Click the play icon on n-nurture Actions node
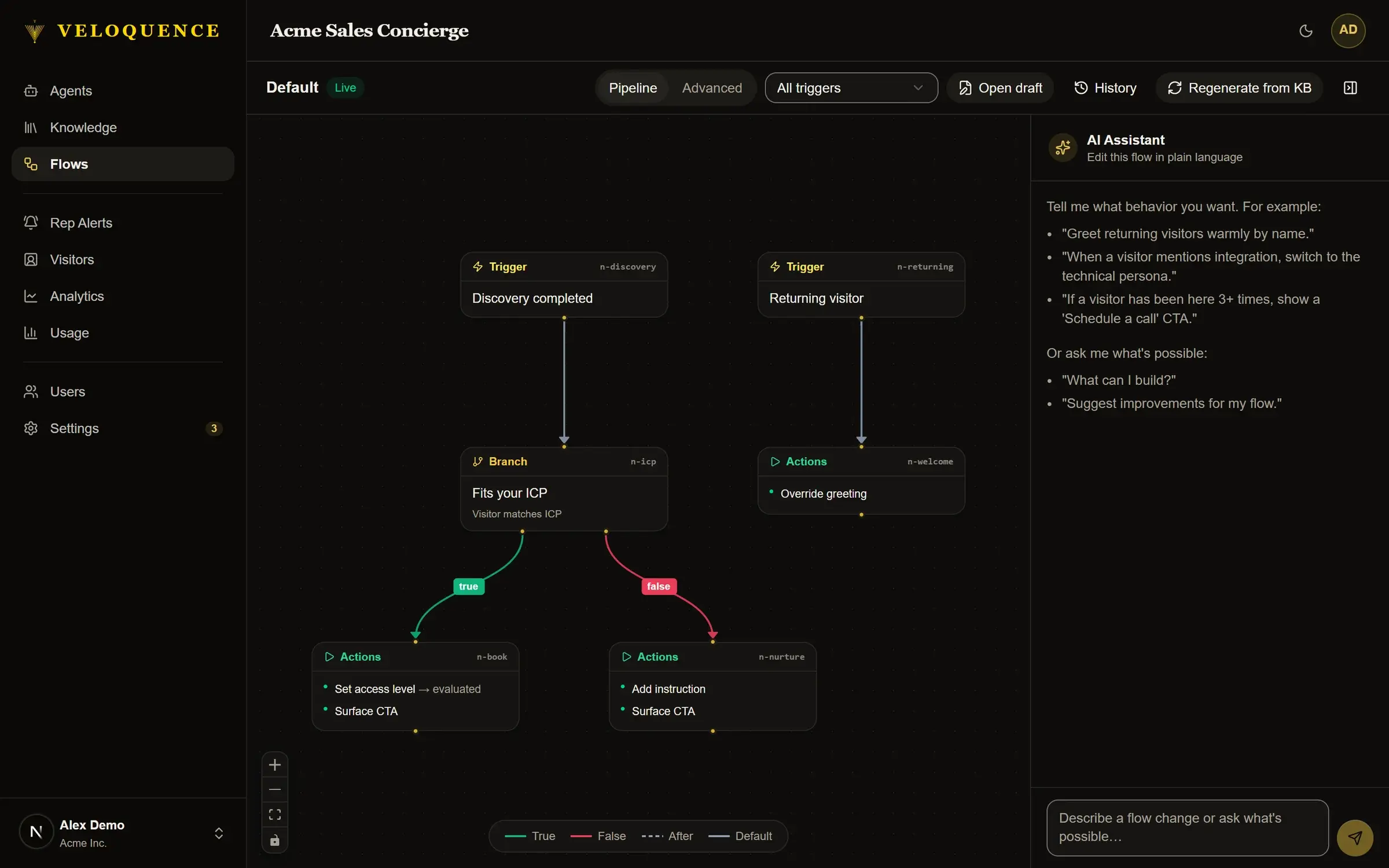Screen dimensions: 1389x868 pyautogui.click(x=626, y=657)
